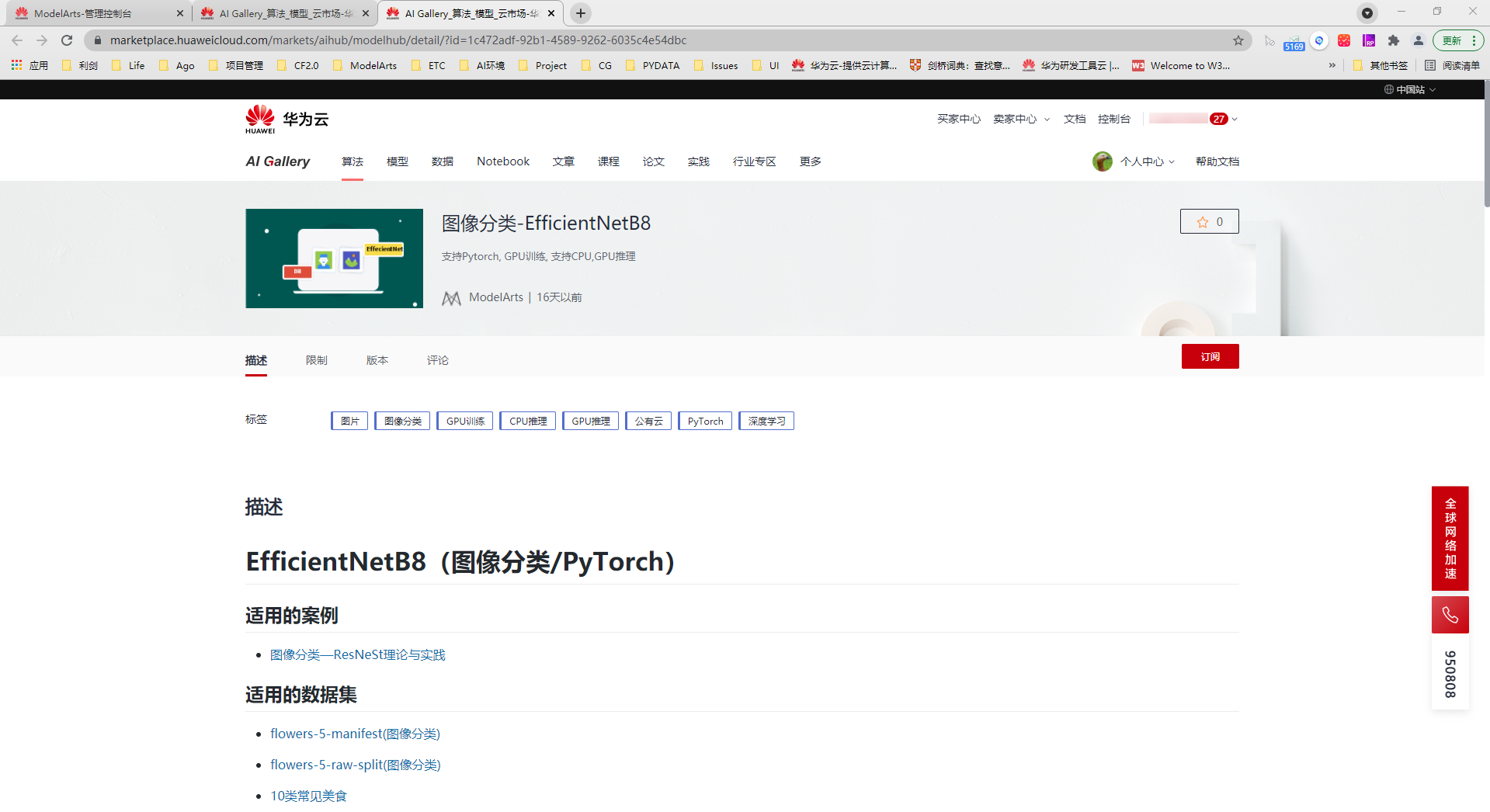Open the Notebook navigation item
Screen dimensions: 1490x812
(x=503, y=161)
